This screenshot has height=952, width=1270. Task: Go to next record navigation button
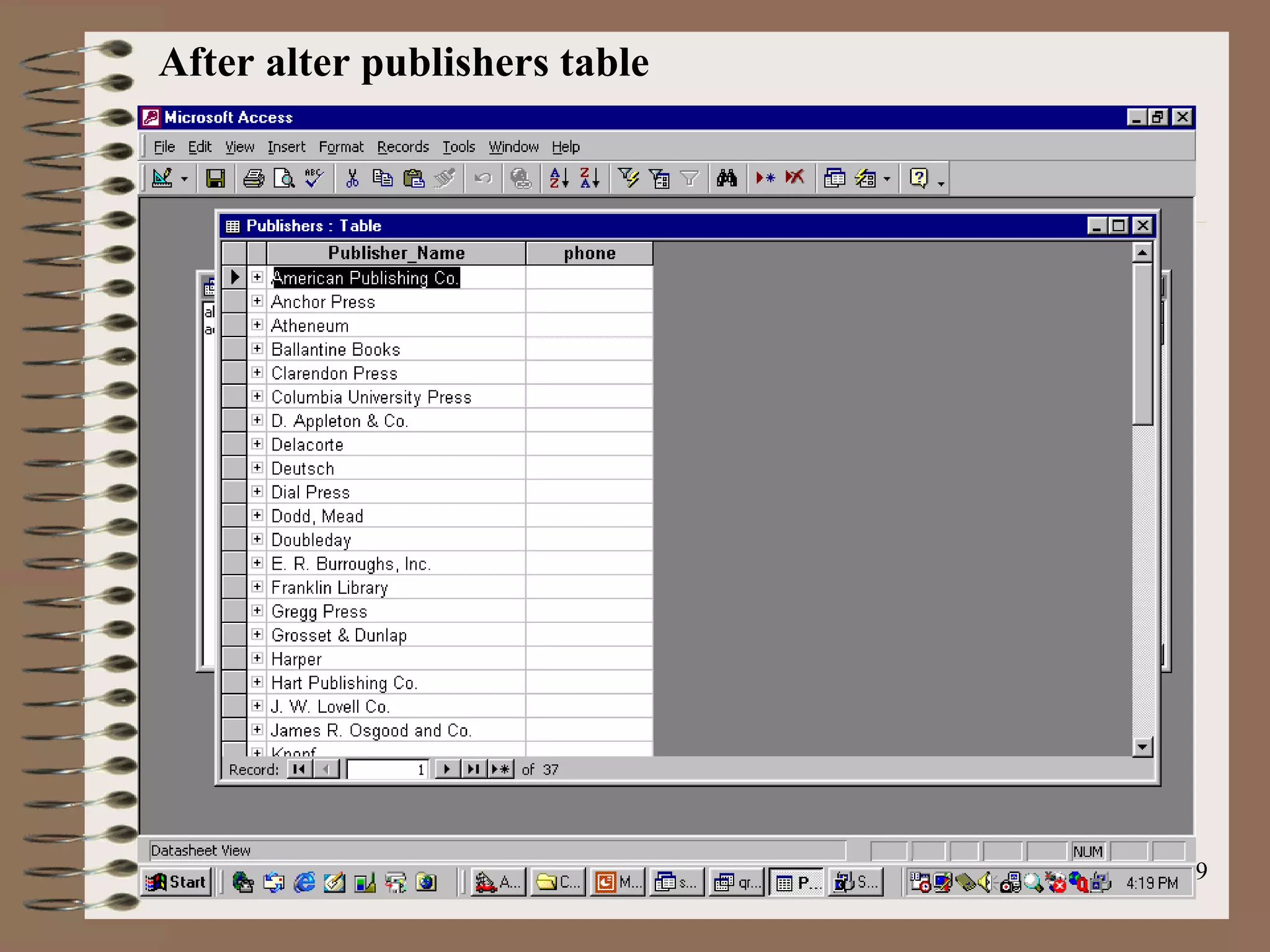446,769
